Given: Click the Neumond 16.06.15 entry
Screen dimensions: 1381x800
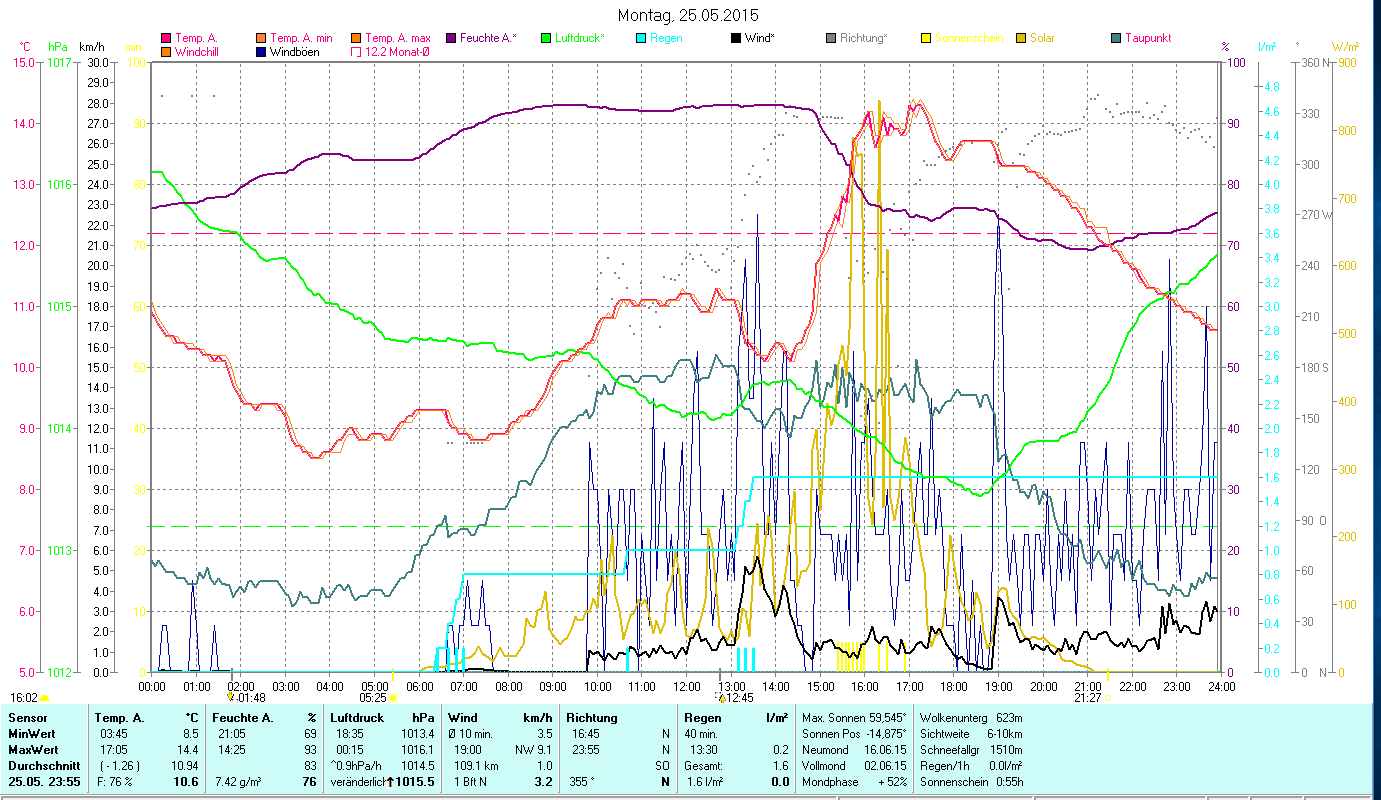Looking at the screenshot, I should [x=854, y=750].
